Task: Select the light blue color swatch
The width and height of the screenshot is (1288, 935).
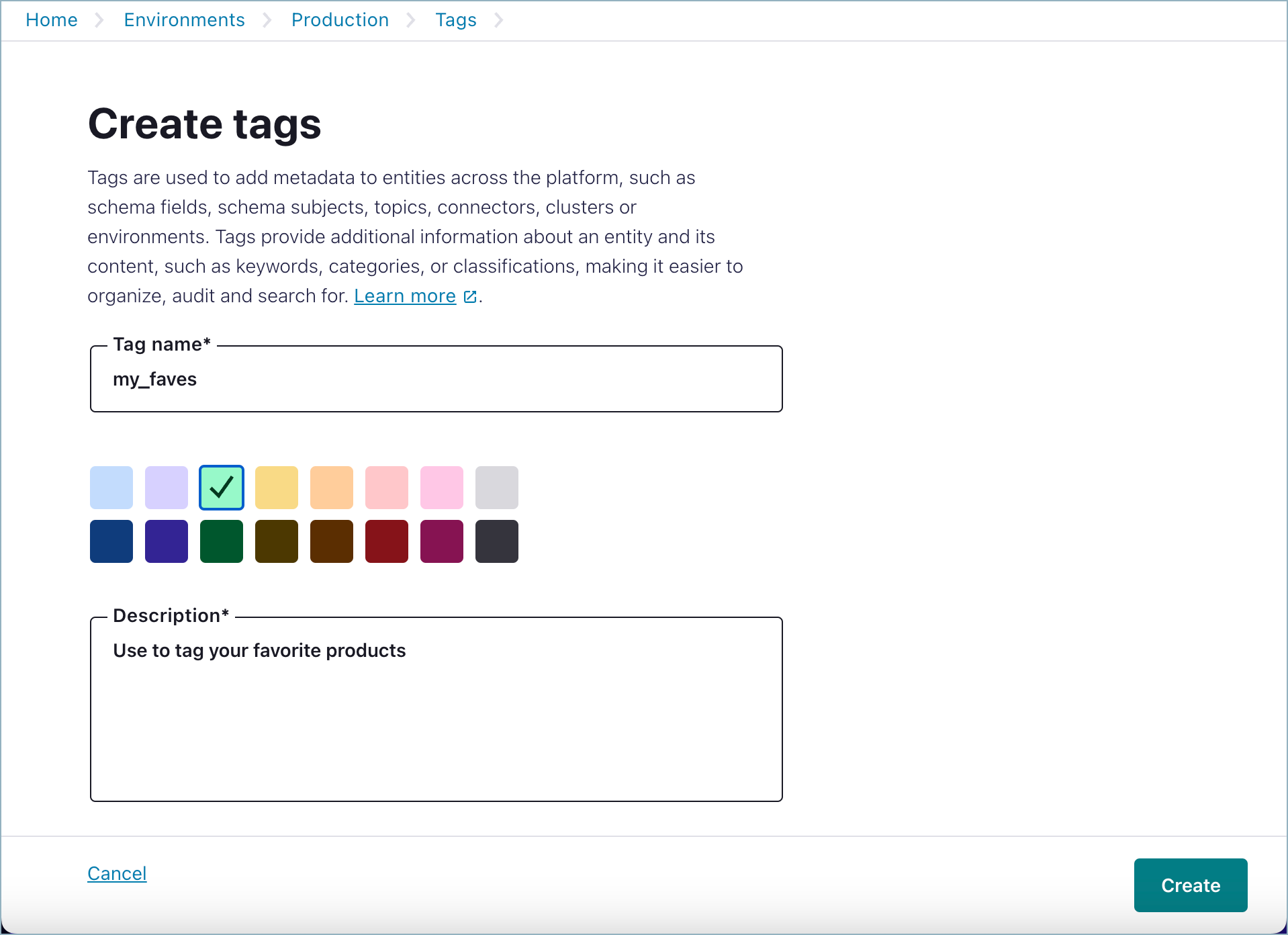Action: pyautogui.click(x=111, y=487)
